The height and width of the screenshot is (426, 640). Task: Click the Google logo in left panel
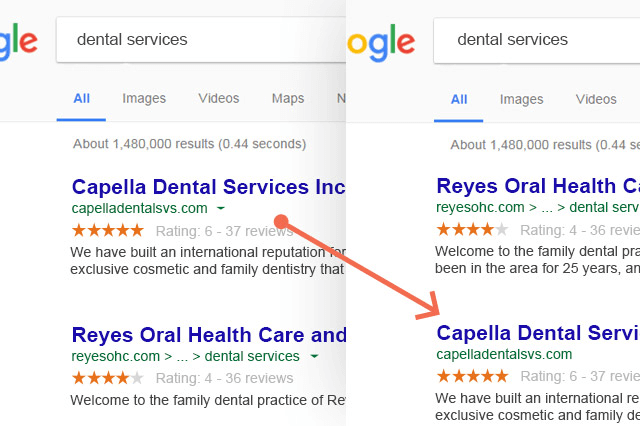click(18, 42)
